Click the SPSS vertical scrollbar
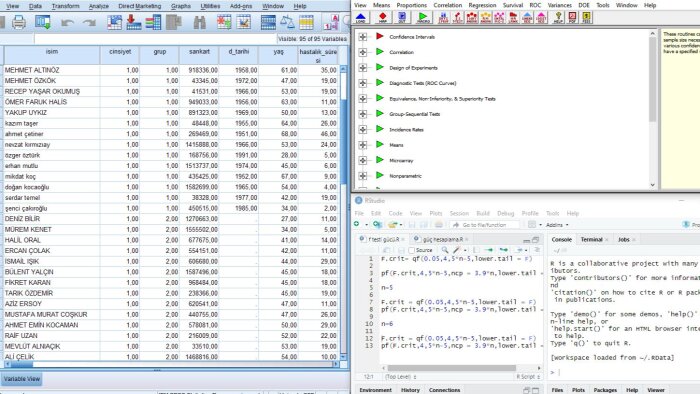 [344, 213]
